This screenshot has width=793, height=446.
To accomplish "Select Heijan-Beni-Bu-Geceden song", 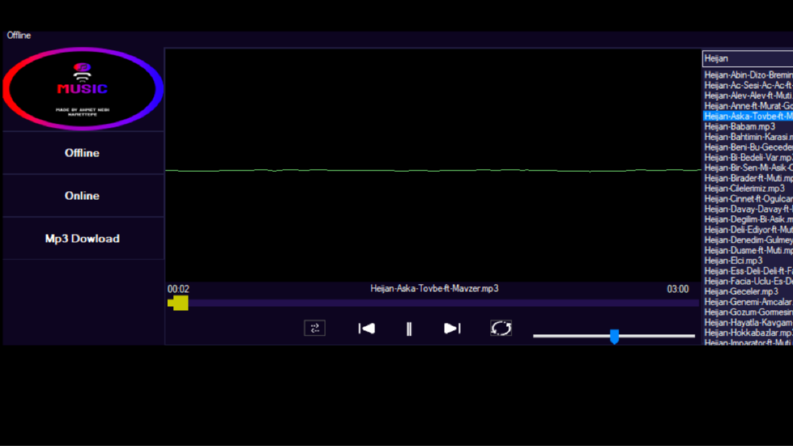I will (x=748, y=147).
